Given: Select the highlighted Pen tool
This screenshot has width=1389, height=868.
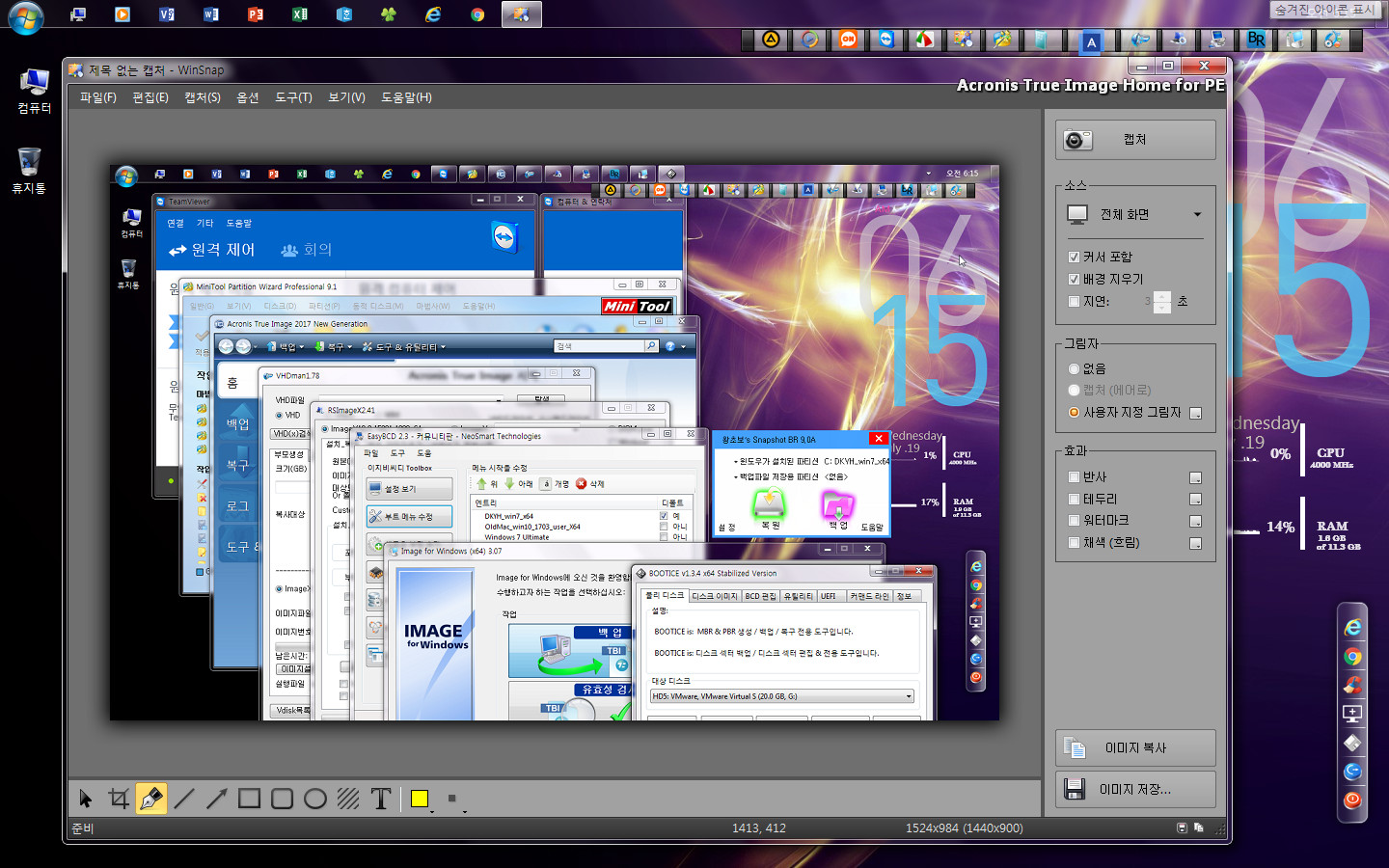Looking at the screenshot, I should tap(151, 799).
